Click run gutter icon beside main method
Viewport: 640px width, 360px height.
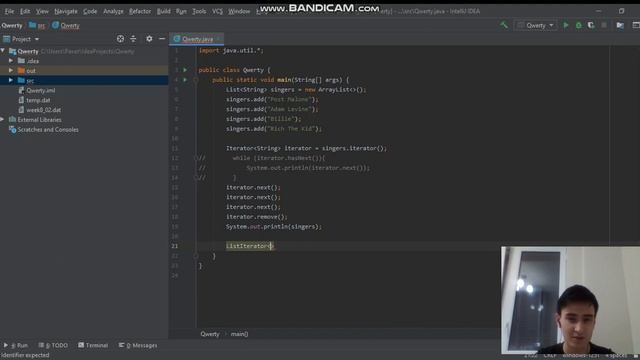pos(185,80)
